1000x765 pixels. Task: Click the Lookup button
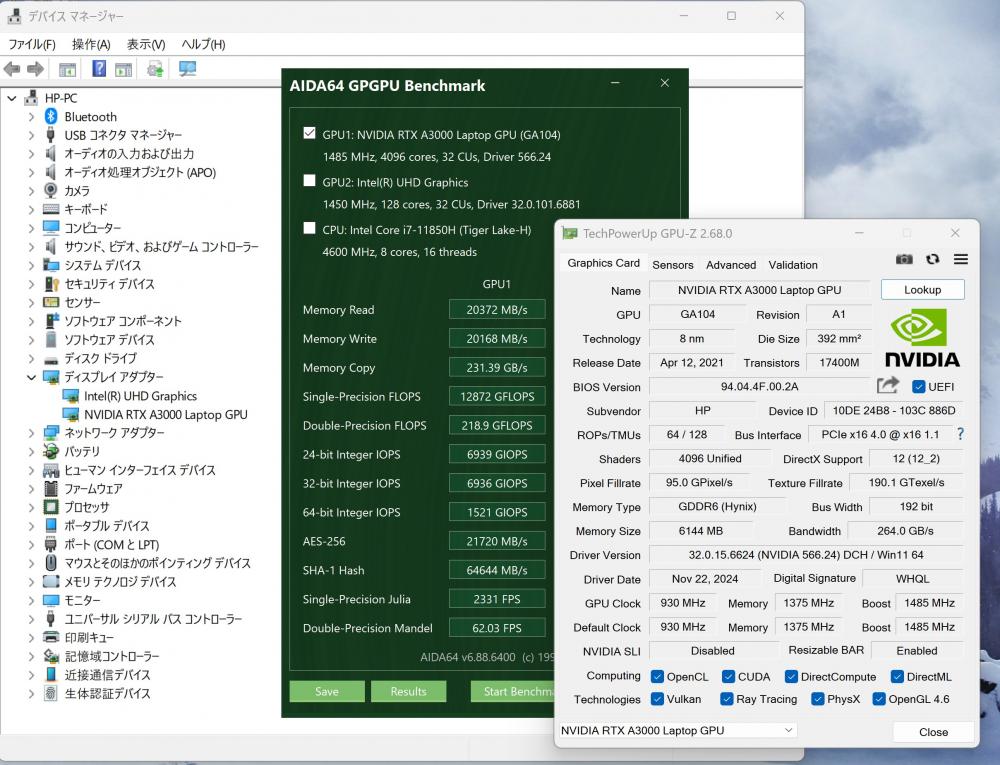922,290
